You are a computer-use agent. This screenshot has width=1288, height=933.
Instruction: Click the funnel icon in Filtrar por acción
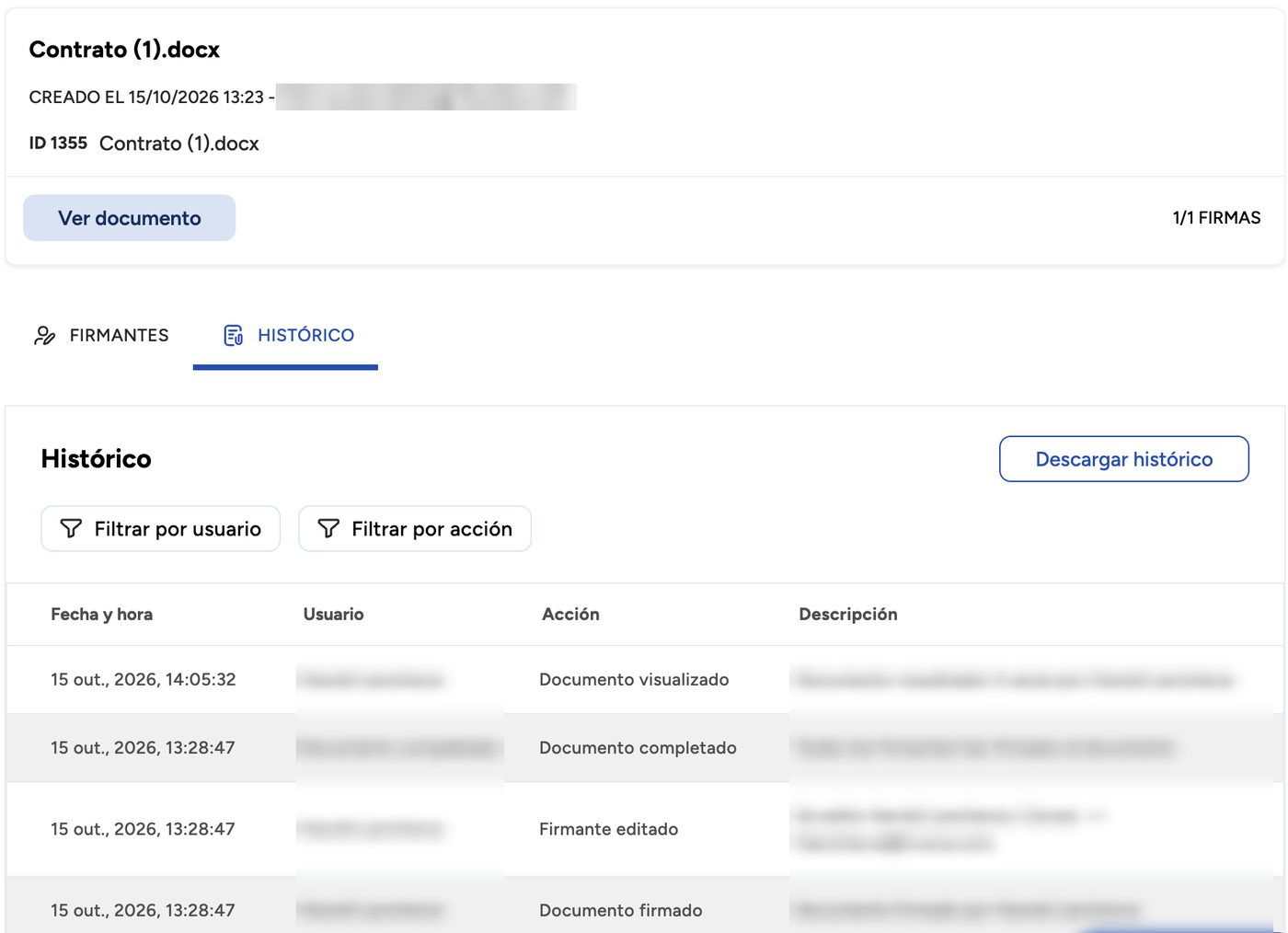328,528
